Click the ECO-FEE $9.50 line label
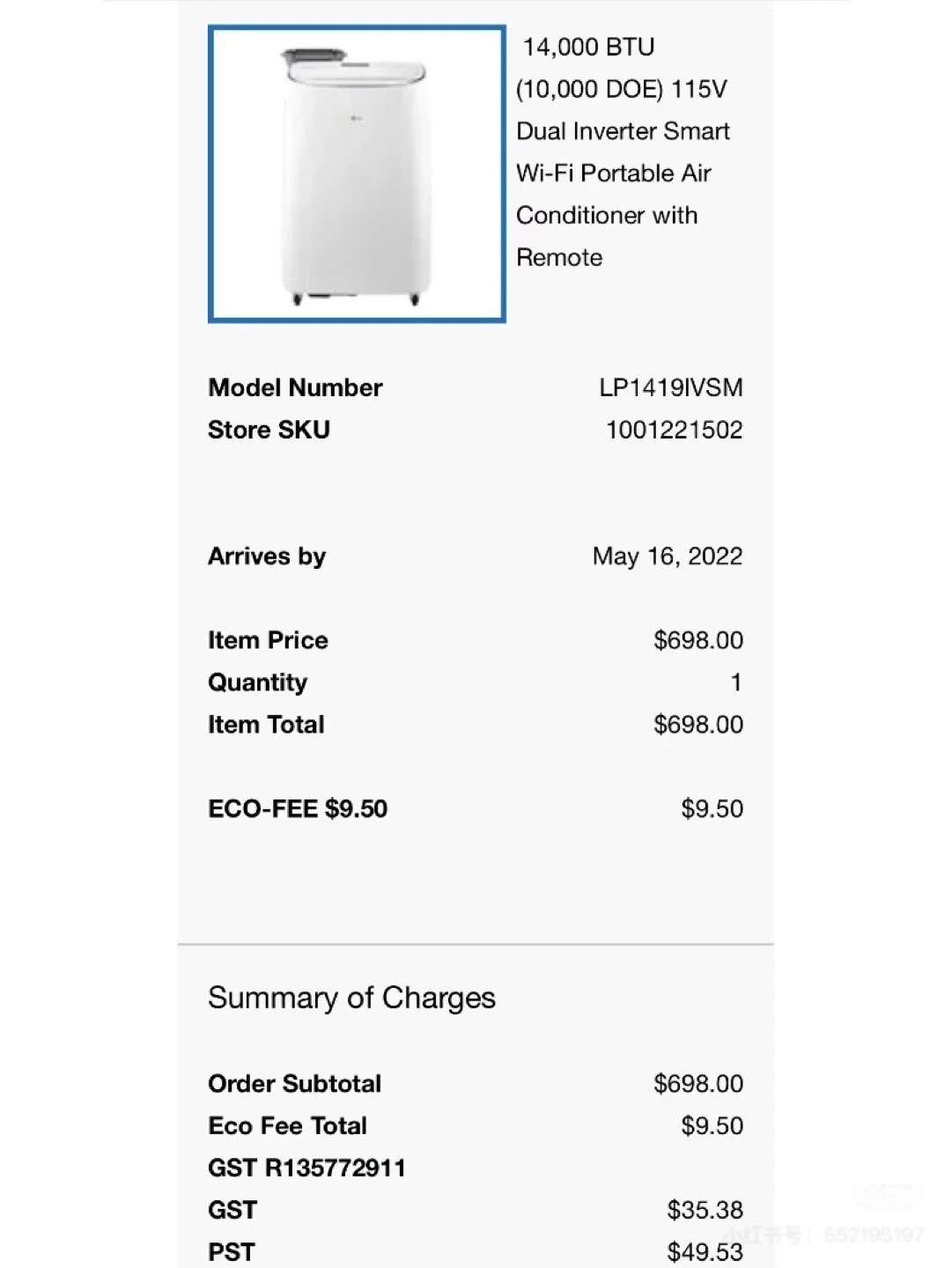952x1268 pixels. pyautogui.click(x=298, y=808)
